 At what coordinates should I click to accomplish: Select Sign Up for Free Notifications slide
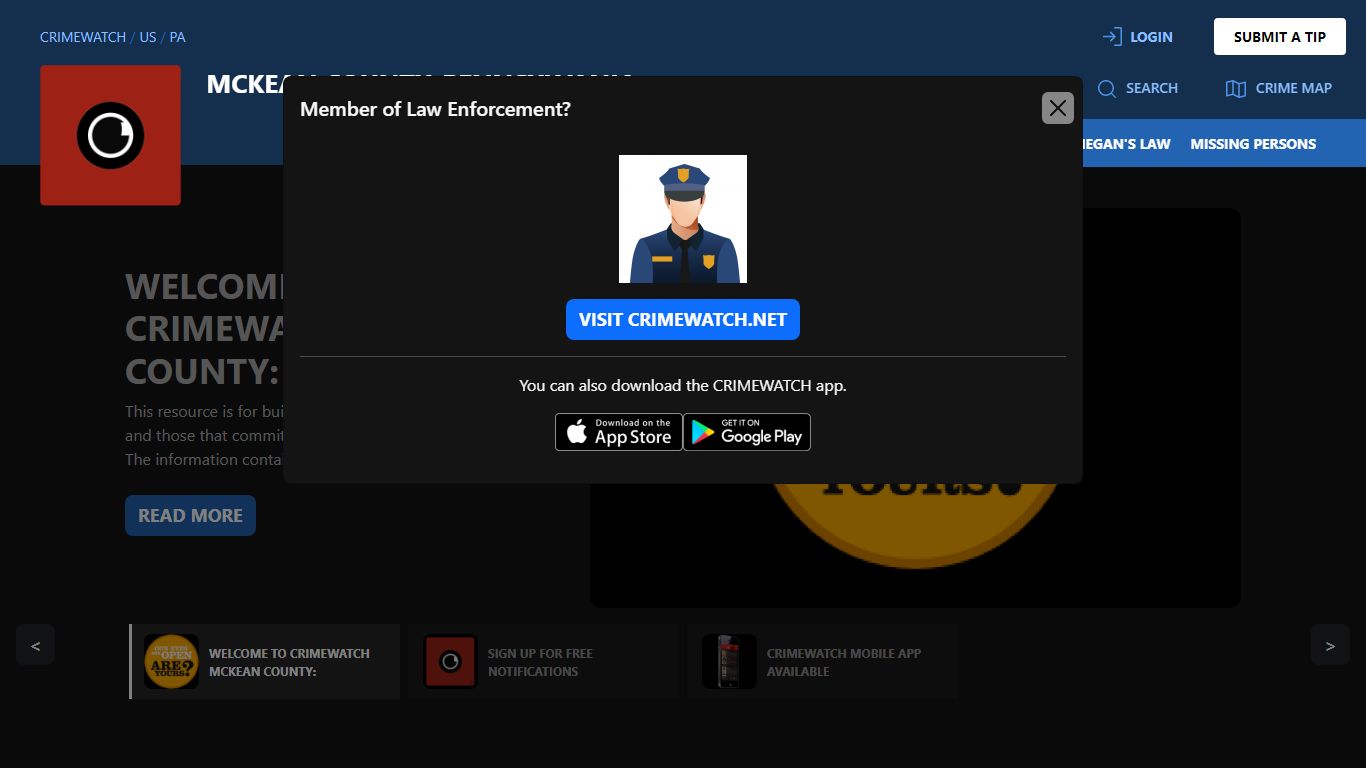click(x=543, y=662)
